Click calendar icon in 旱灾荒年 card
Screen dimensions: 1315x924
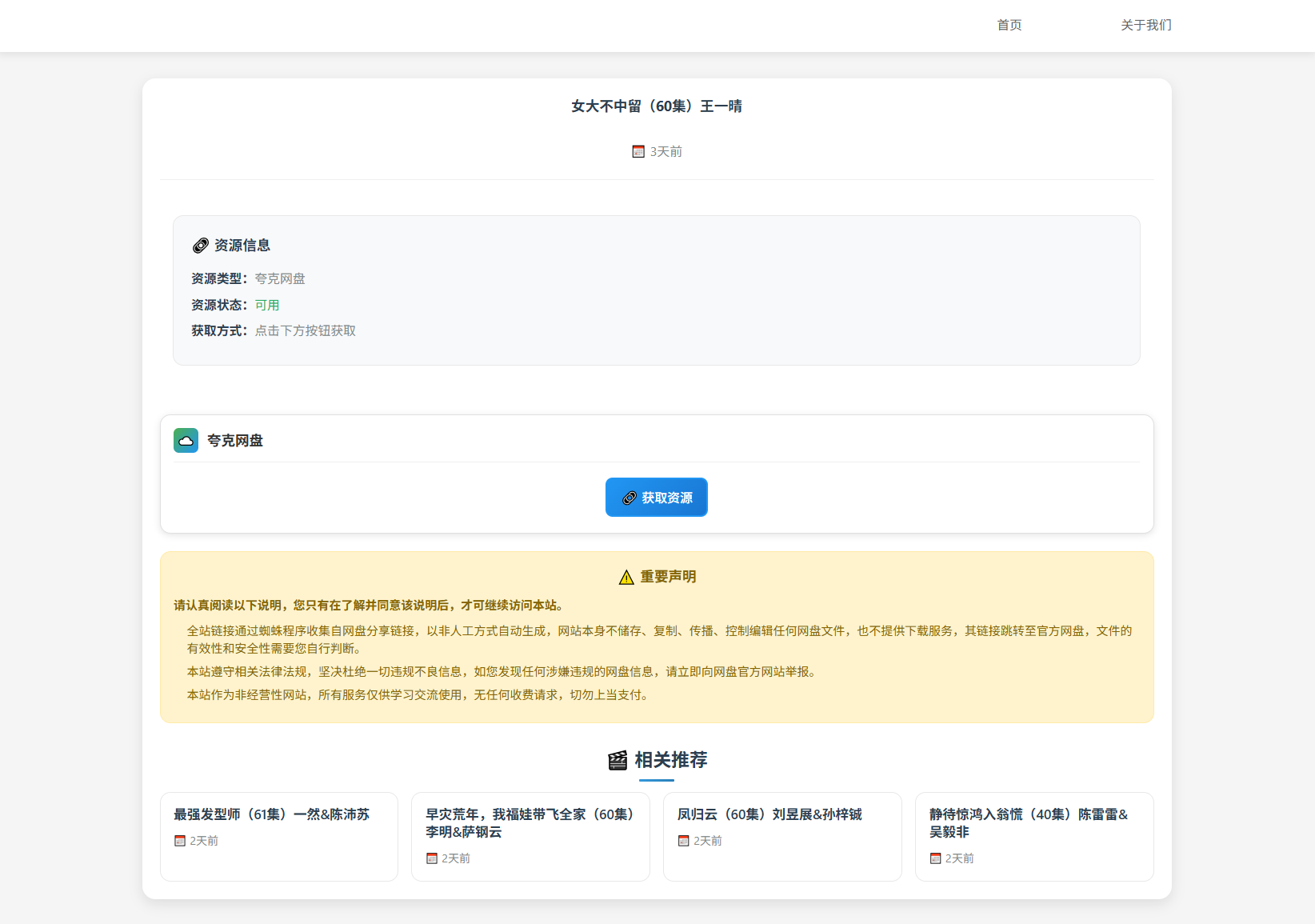[432, 858]
